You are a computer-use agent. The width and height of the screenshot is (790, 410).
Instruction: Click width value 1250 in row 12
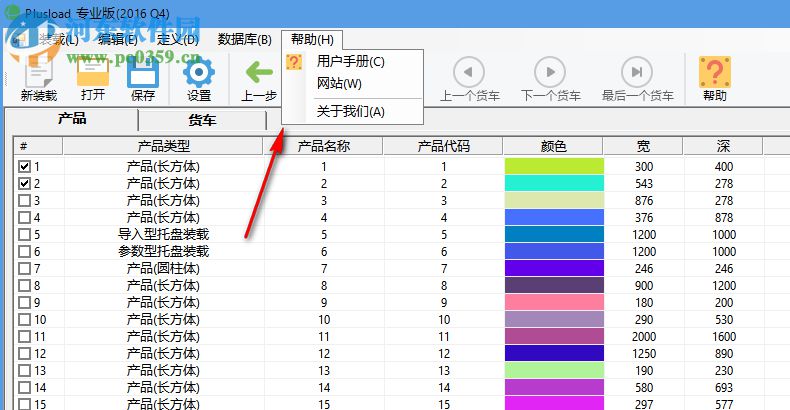644,354
